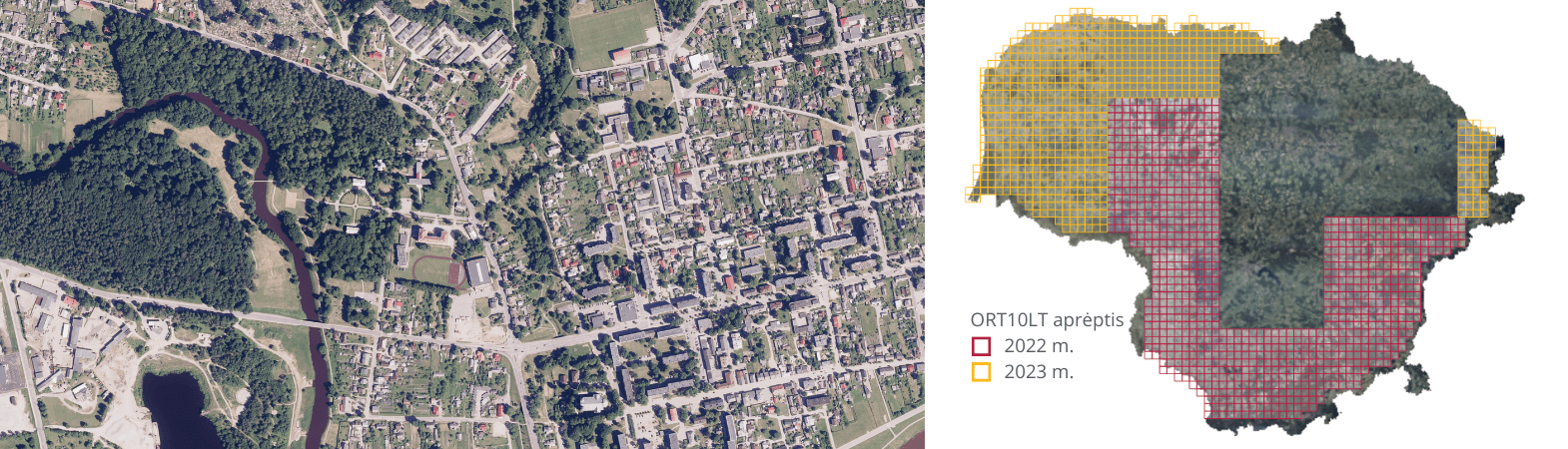Click the yellow 2023 m. legend square
This screenshot has height=449, width=1568.
click(x=982, y=372)
